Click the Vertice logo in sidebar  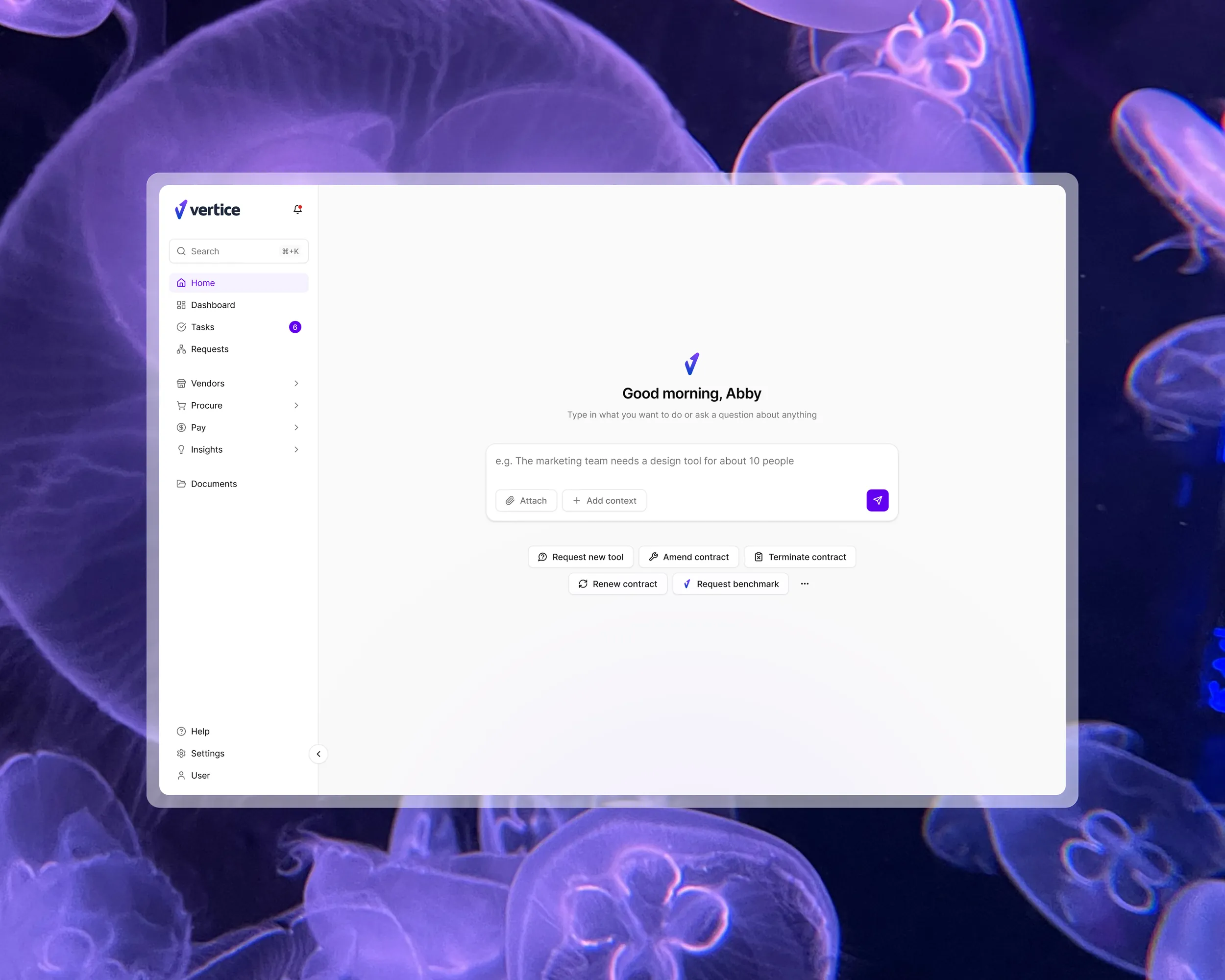click(x=207, y=210)
